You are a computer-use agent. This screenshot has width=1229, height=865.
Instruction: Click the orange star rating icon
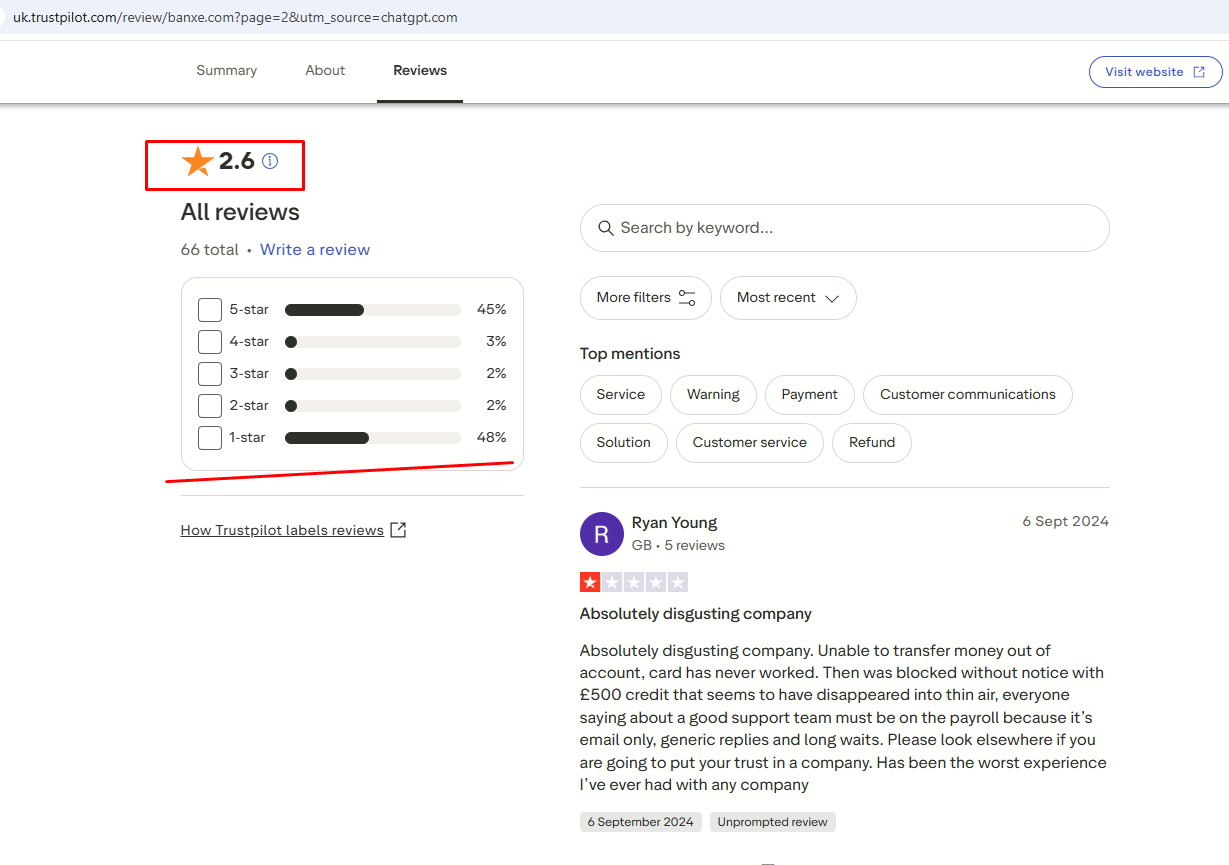[198, 161]
